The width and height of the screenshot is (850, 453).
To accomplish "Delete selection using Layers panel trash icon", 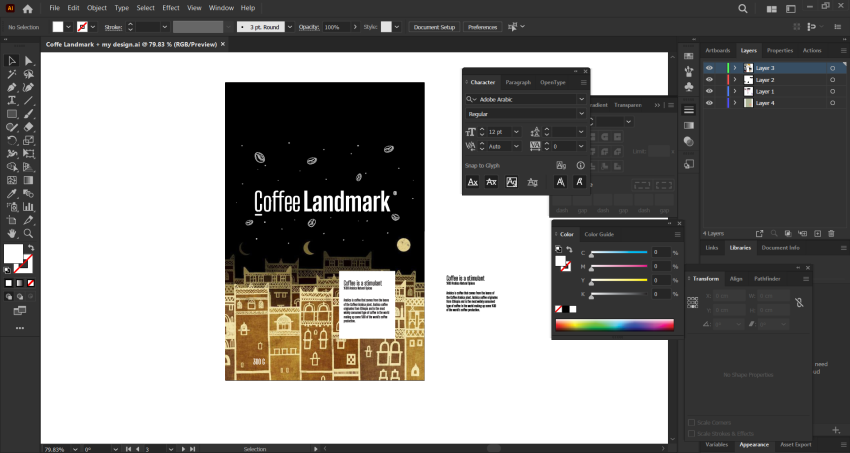I will point(829,233).
